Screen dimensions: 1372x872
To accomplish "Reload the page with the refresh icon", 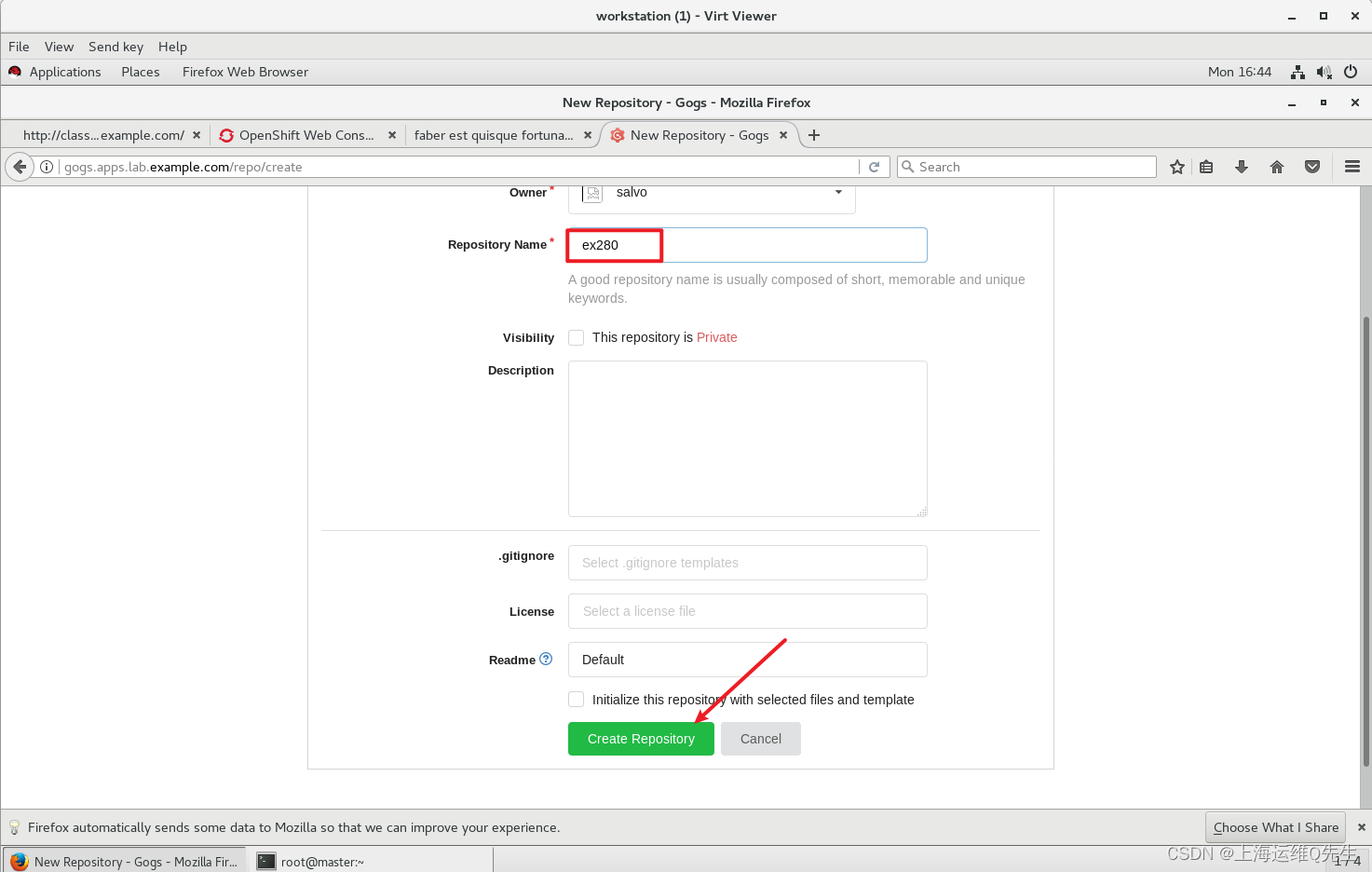I will pos(874,167).
